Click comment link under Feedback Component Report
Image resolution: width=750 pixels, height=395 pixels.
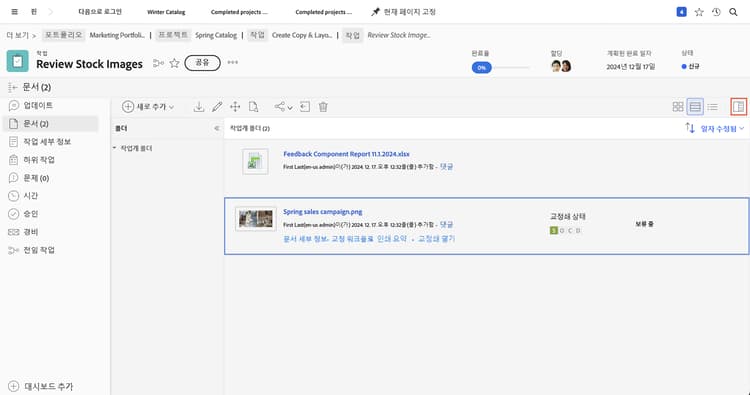[446, 166]
